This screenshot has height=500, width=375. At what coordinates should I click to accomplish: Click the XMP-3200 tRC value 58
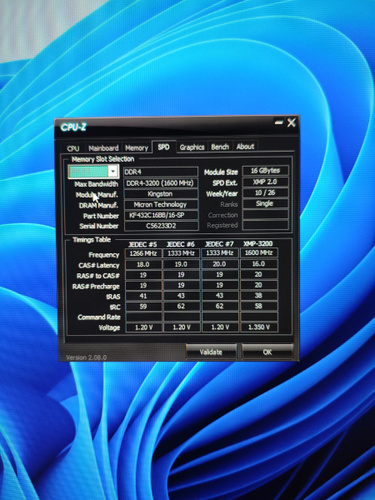[x=259, y=306]
